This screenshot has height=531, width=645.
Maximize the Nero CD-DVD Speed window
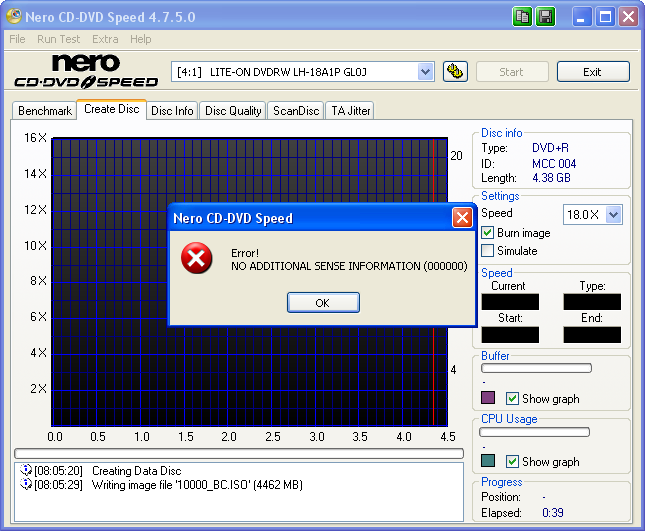point(605,17)
